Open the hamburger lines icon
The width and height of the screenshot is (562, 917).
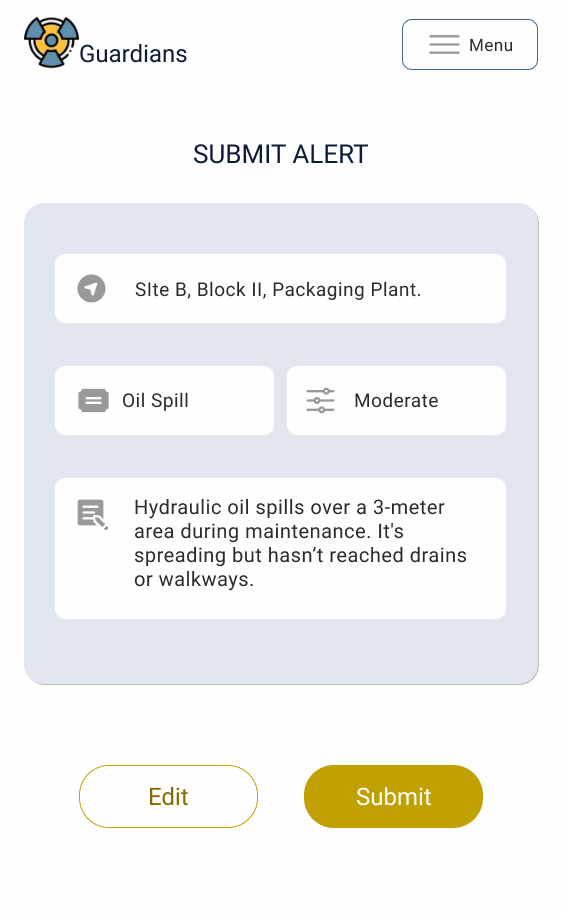pyautogui.click(x=444, y=44)
